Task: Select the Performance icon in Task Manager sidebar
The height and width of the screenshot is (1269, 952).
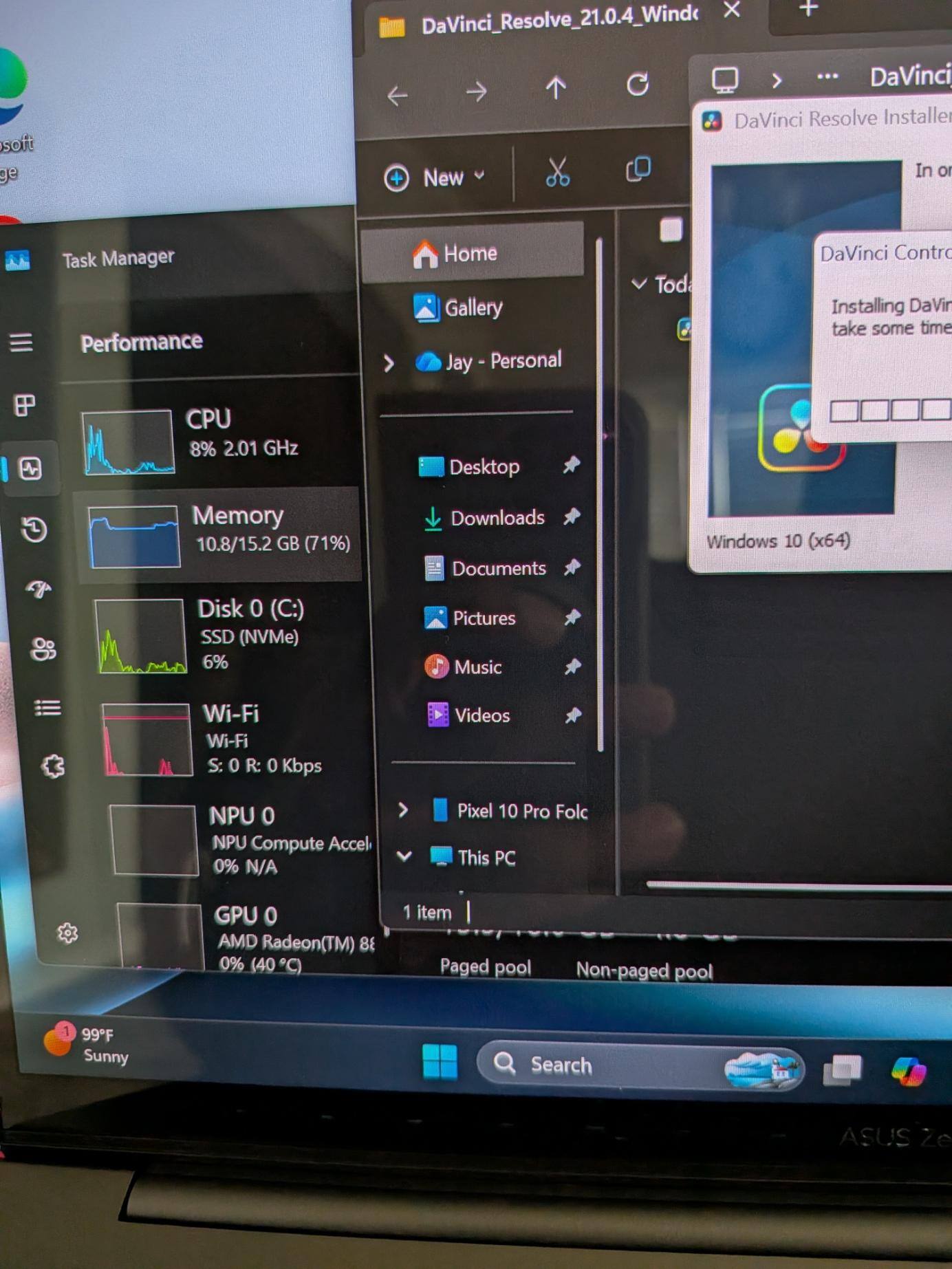Action: point(30,468)
